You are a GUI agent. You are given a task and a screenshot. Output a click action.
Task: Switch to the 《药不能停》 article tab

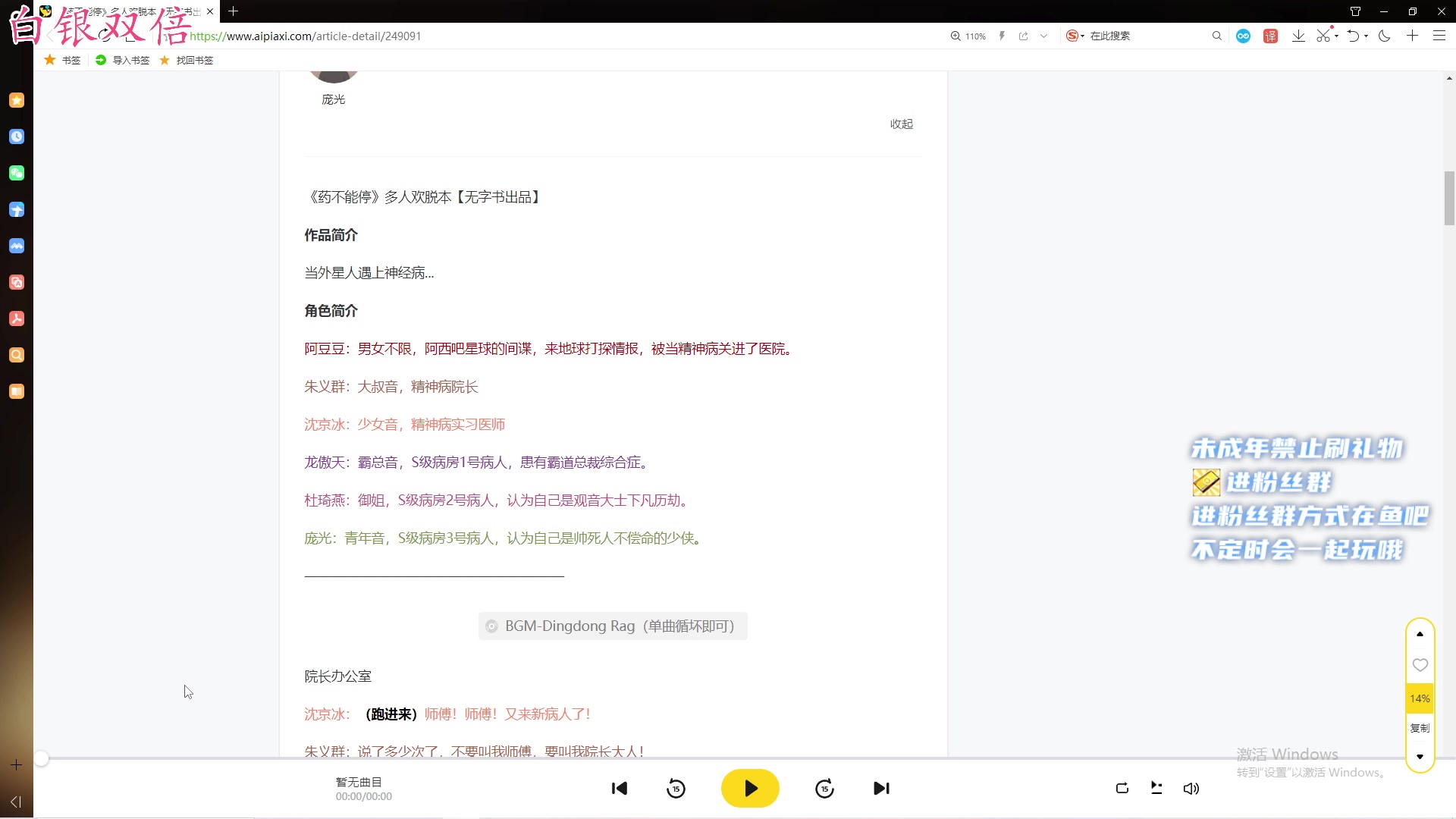tap(121, 11)
